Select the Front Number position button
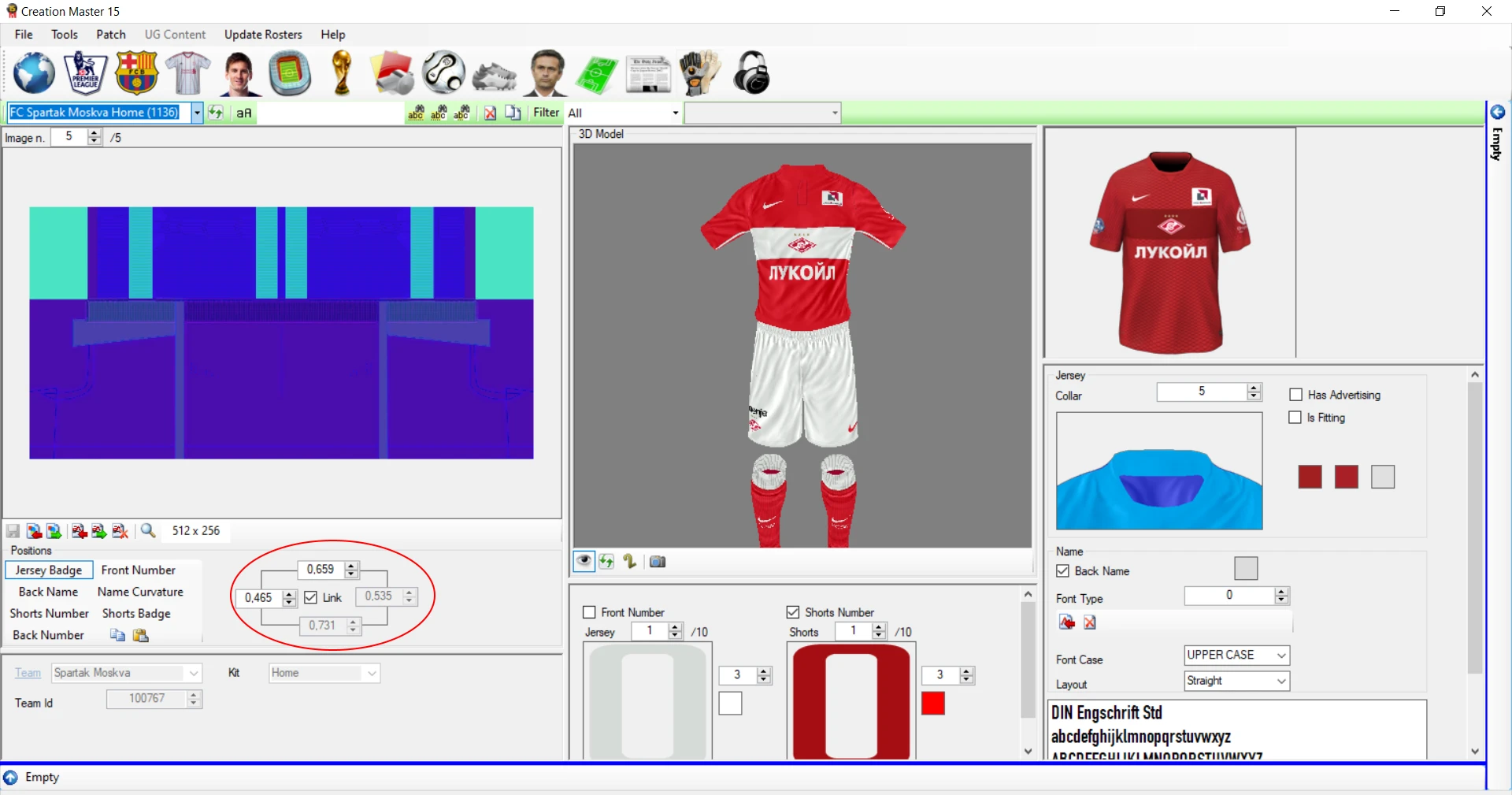 (139, 570)
